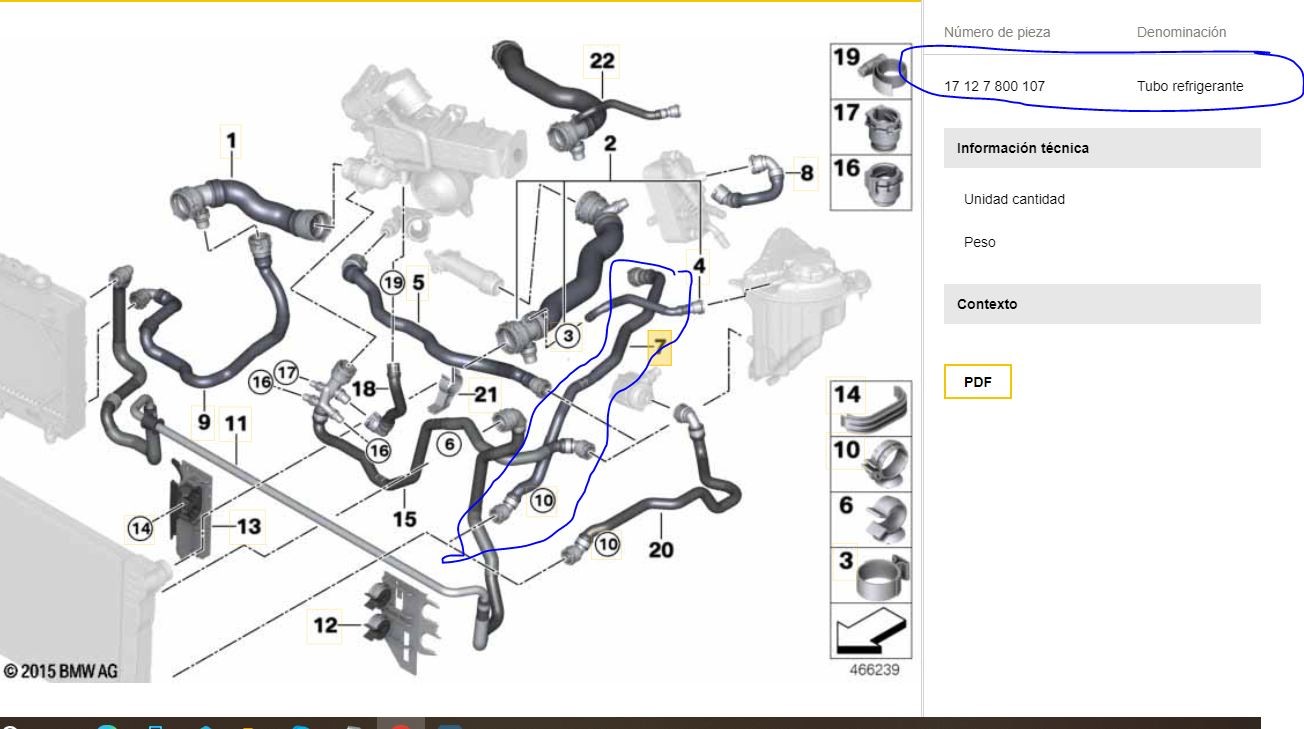
Task: Select the highlighted part label 7
Action: (659, 346)
